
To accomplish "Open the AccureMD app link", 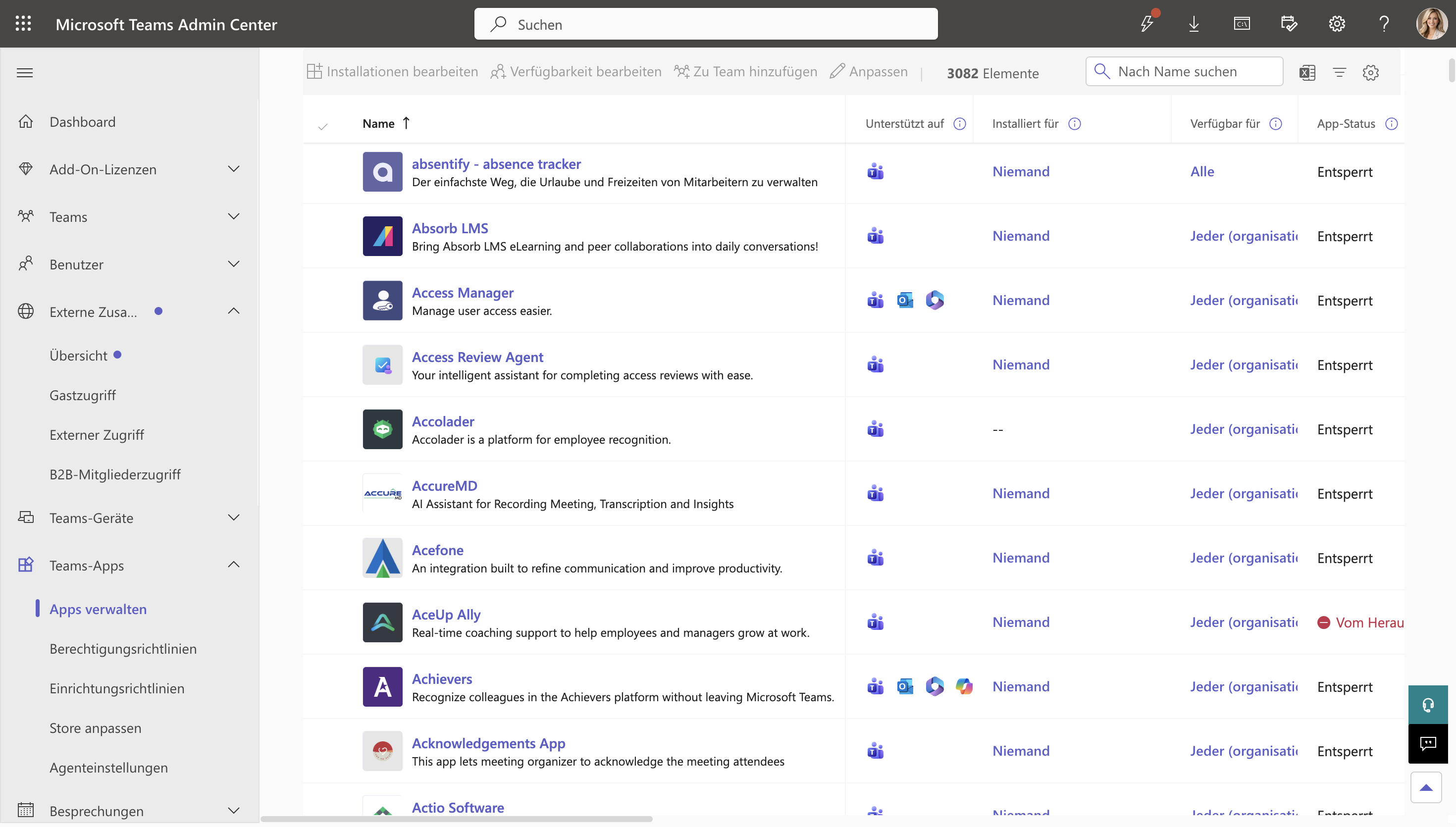I will pos(444,486).
